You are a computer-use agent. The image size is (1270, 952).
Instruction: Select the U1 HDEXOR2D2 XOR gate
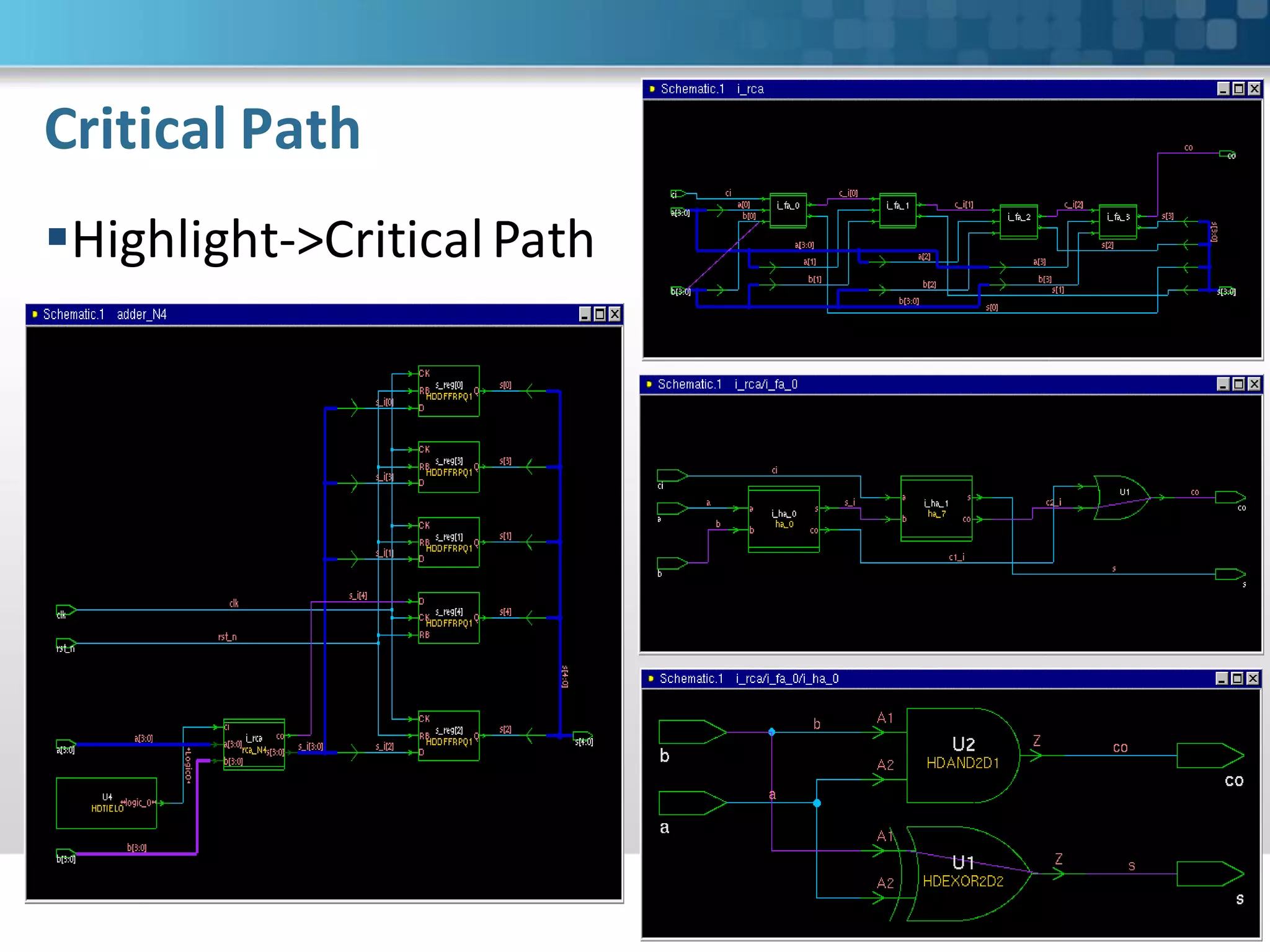click(964, 873)
